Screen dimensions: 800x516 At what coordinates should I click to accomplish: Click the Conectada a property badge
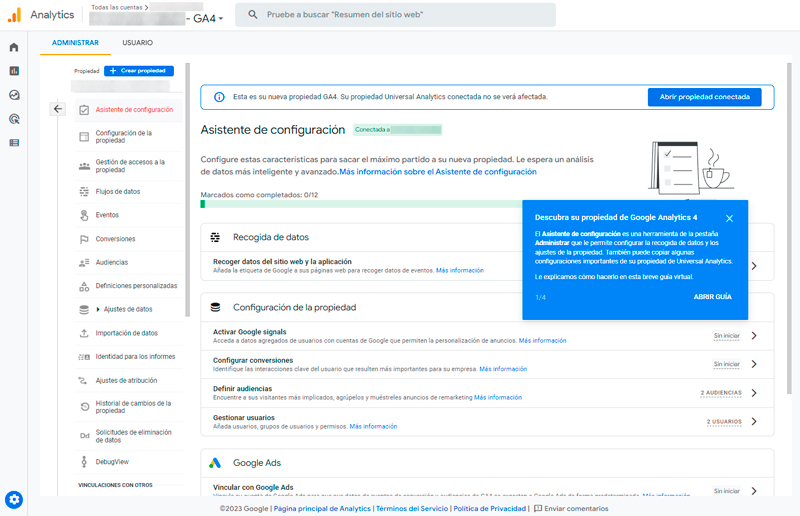click(x=397, y=130)
